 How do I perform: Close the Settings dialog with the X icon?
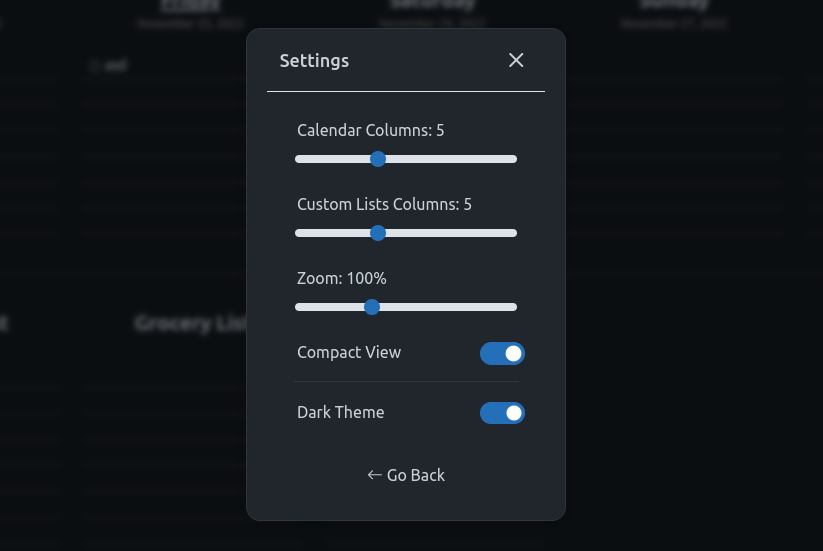516,60
